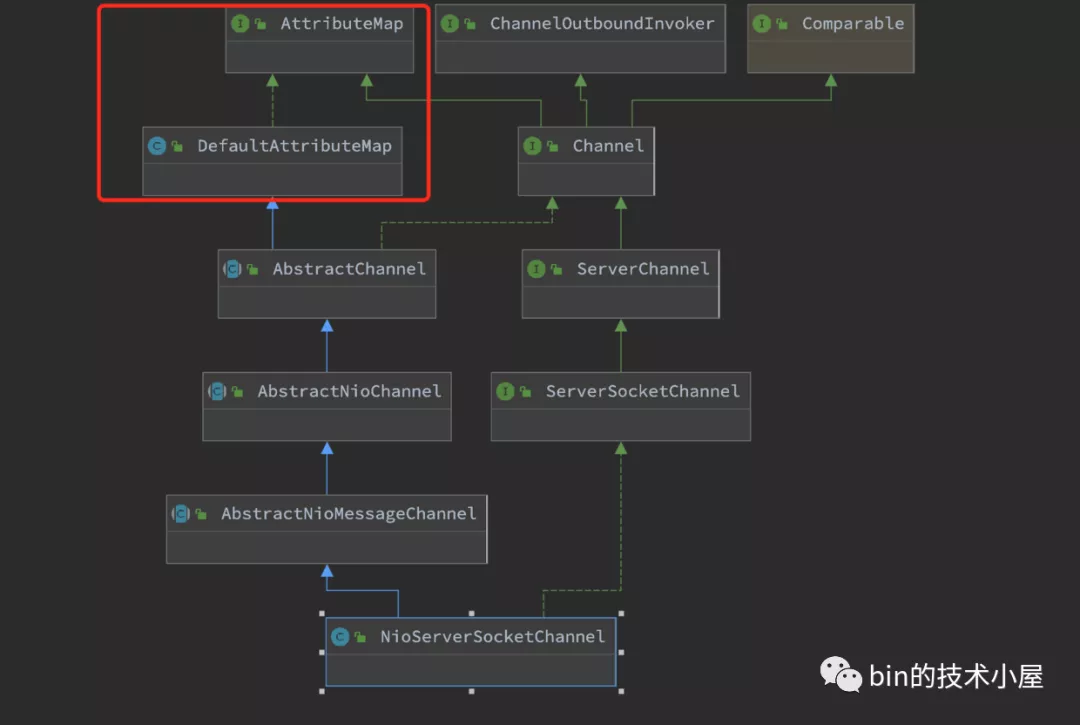The width and height of the screenshot is (1080, 725).
Task: Select the AbstractChannel node label
Action: tap(349, 269)
